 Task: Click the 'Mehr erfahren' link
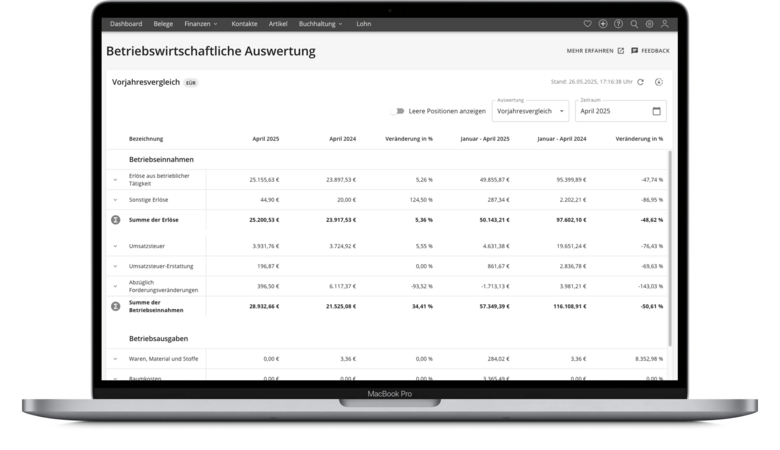595,50
